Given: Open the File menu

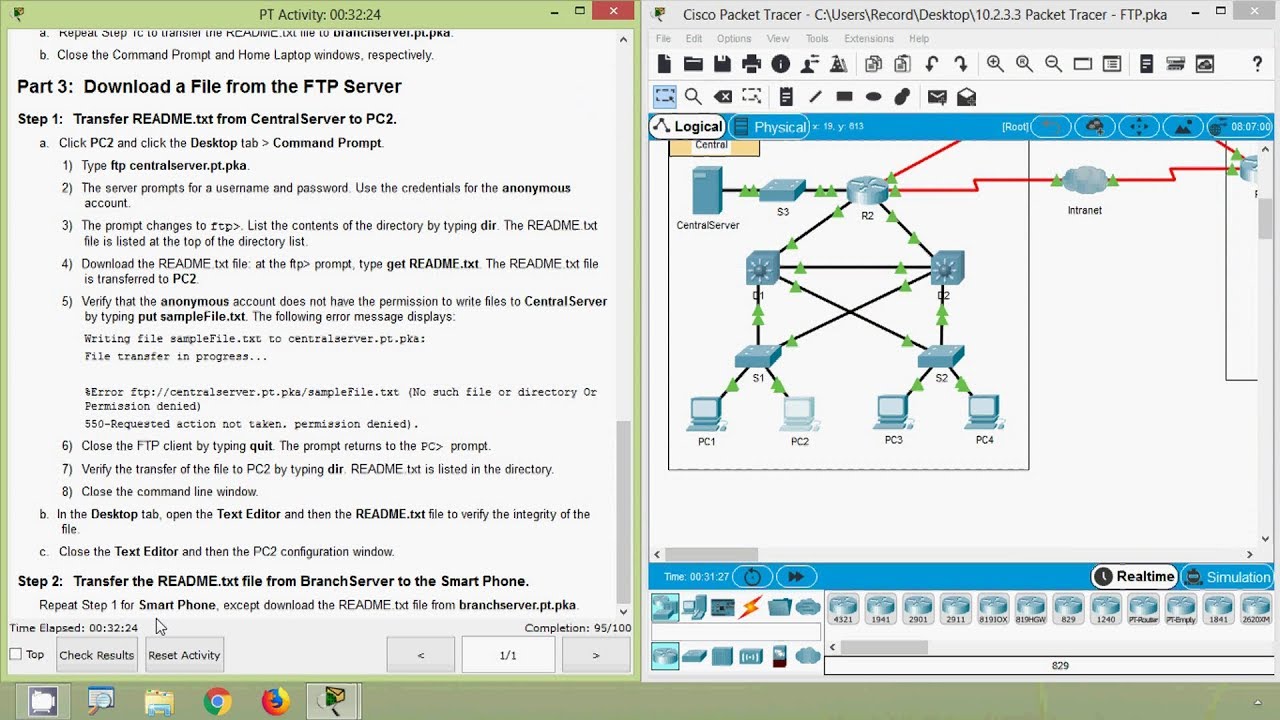Looking at the screenshot, I should pos(663,39).
